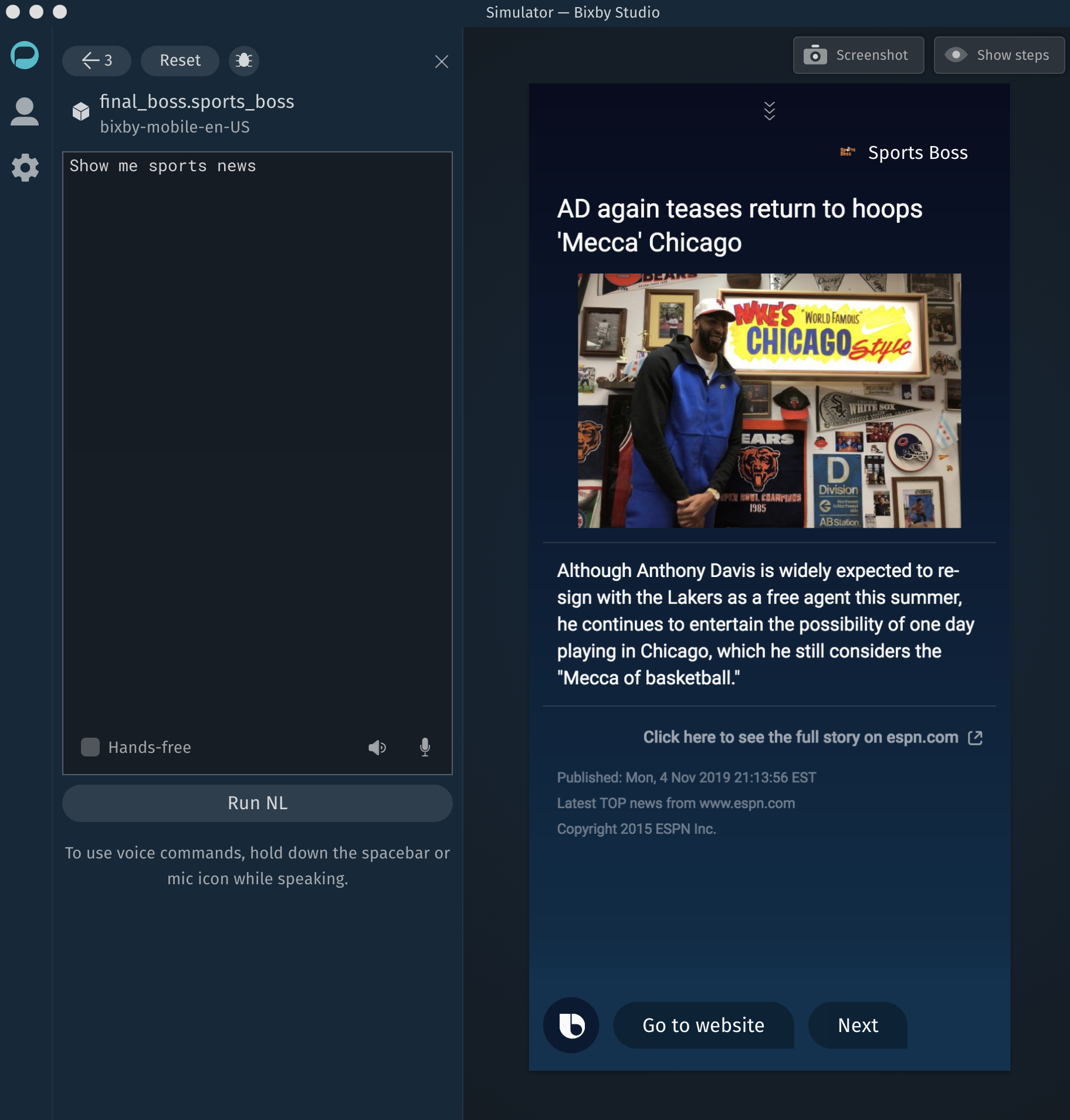Select the Copyright 2015 ESPN line

(x=636, y=829)
